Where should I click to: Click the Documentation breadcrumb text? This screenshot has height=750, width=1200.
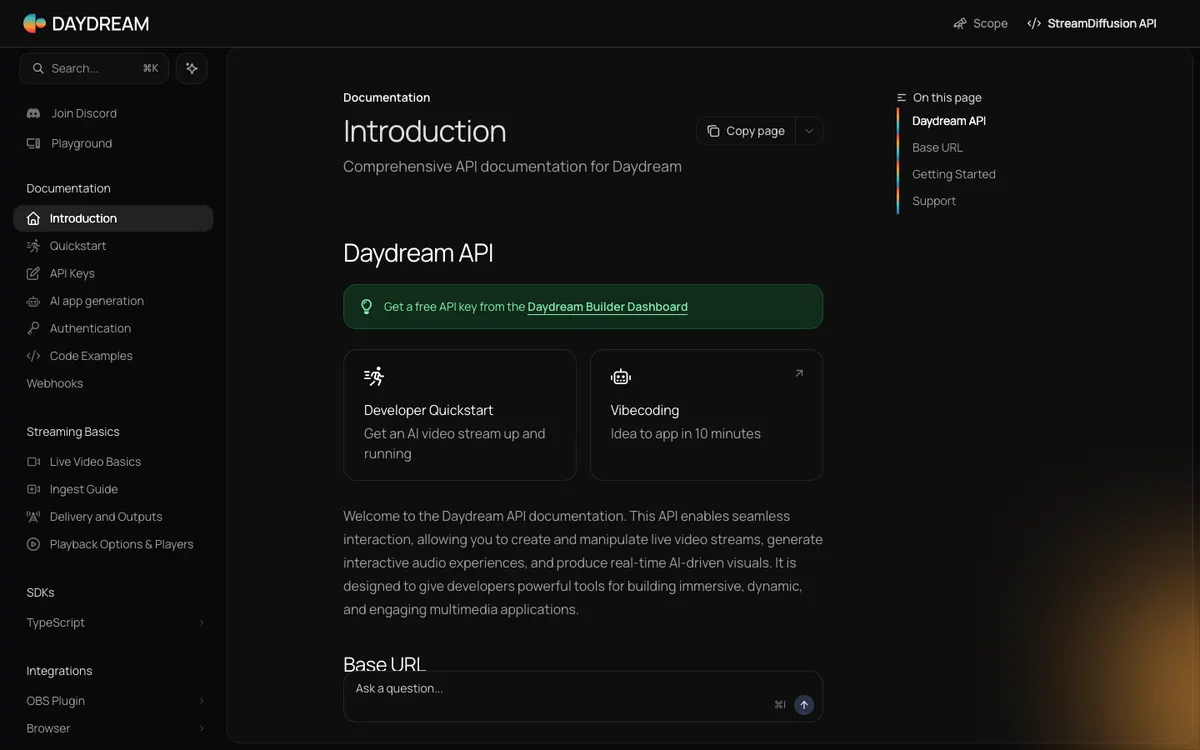point(387,97)
